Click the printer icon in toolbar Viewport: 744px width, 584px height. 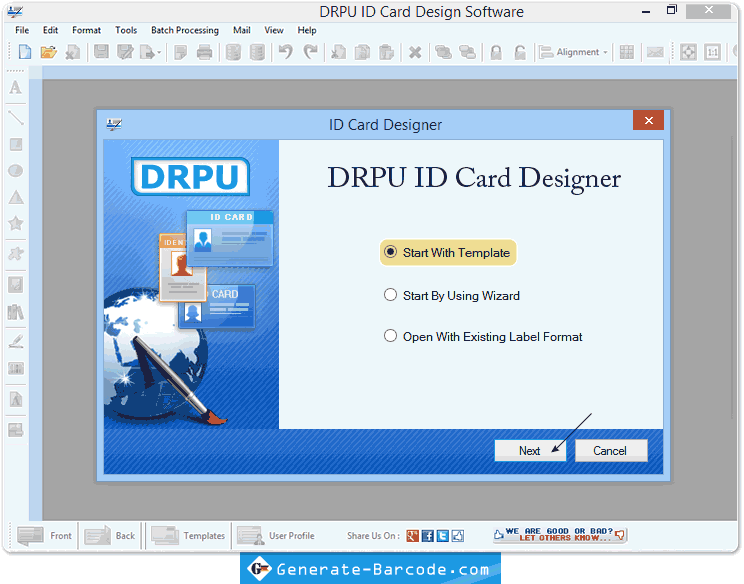204,52
